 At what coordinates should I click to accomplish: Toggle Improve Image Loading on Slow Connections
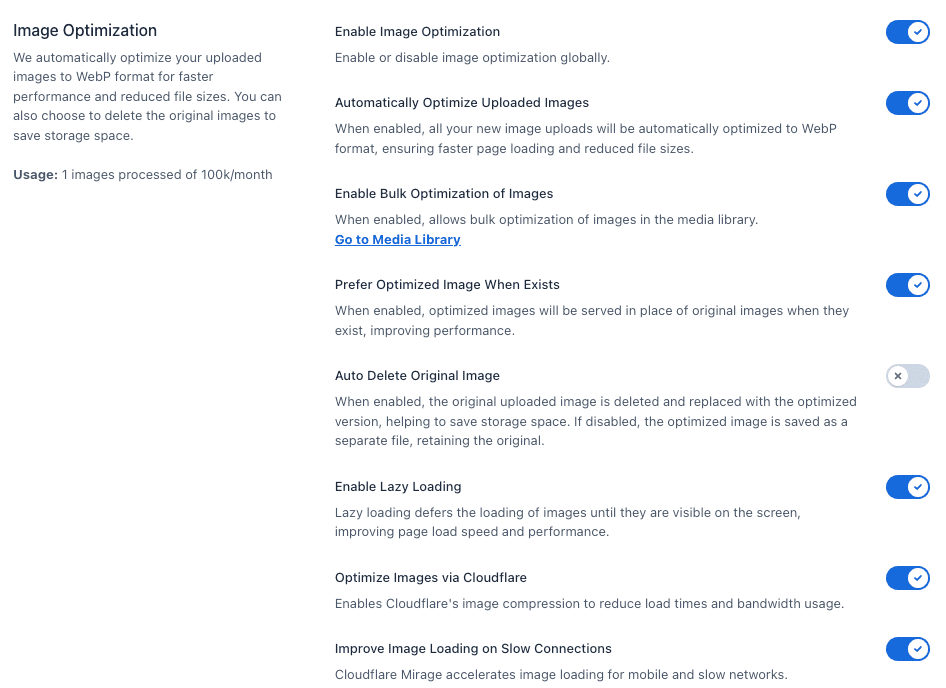click(x=907, y=649)
